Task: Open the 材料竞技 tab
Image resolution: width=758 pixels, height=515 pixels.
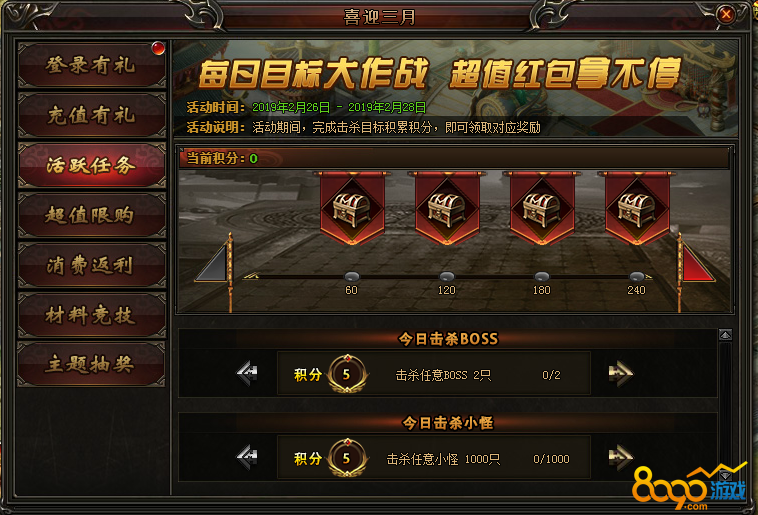Action: click(91, 315)
